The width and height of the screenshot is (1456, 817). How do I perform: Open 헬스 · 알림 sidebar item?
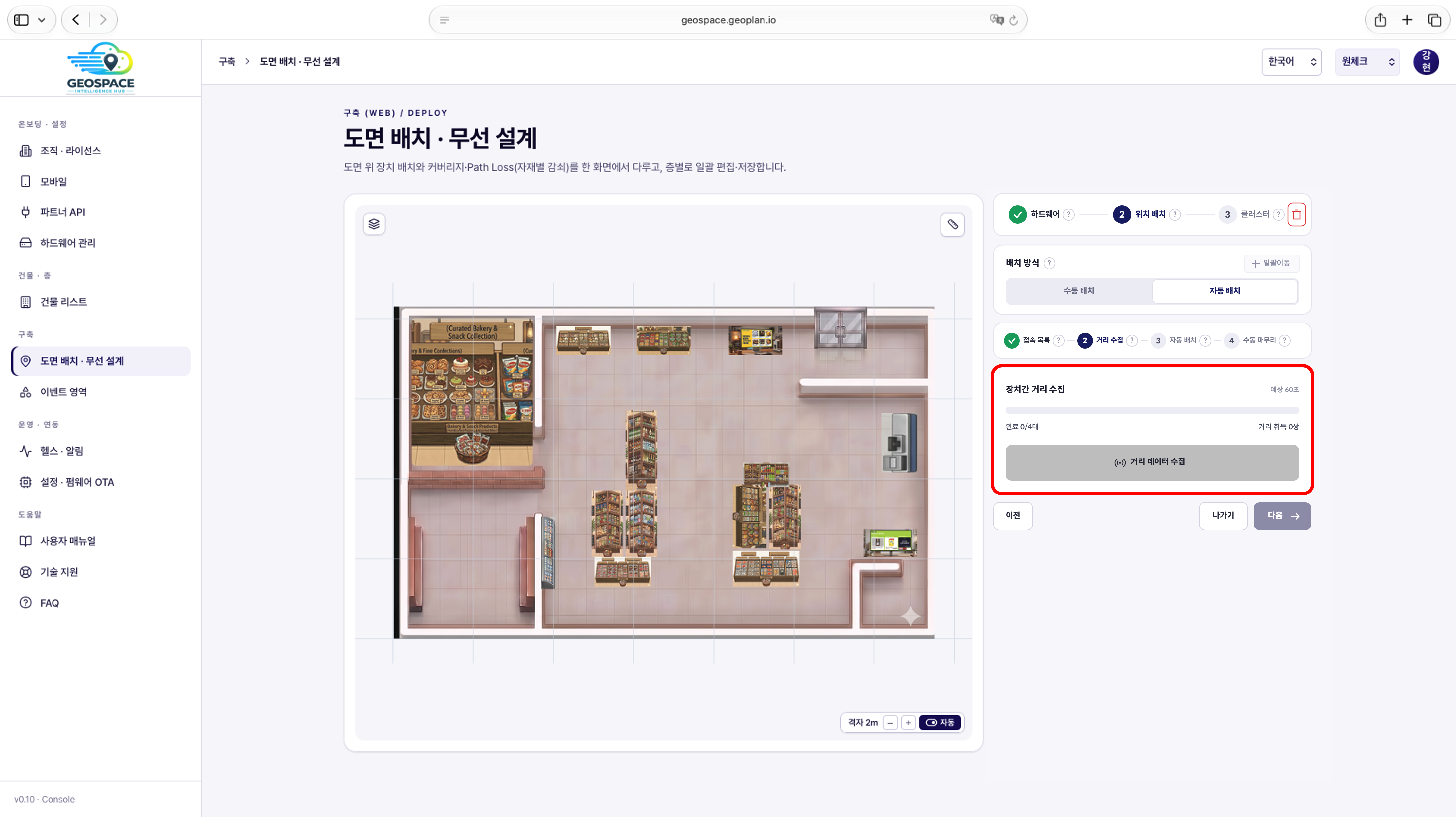(x=101, y=451)
